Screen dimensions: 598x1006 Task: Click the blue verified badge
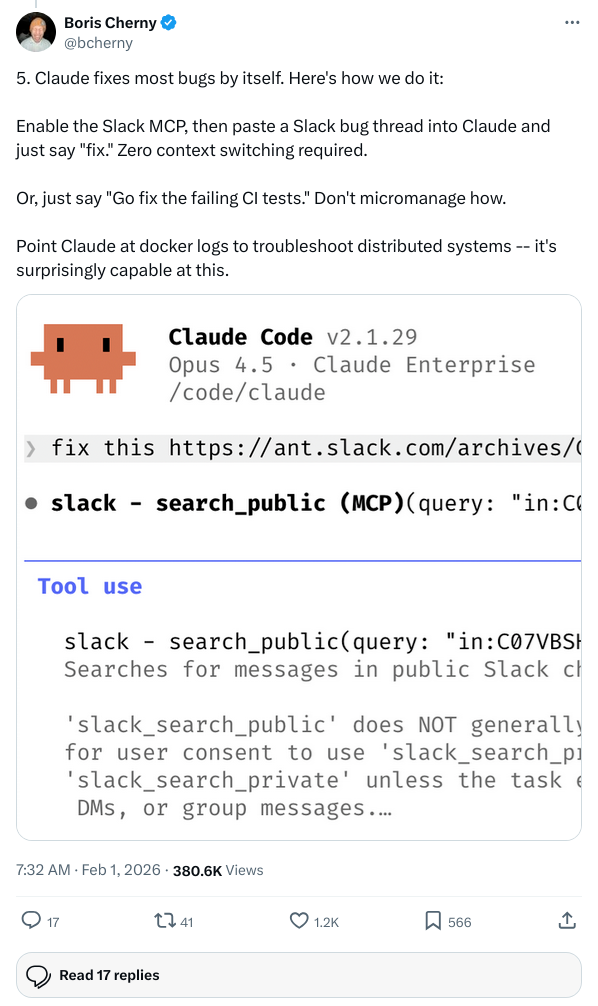point(169,23)
